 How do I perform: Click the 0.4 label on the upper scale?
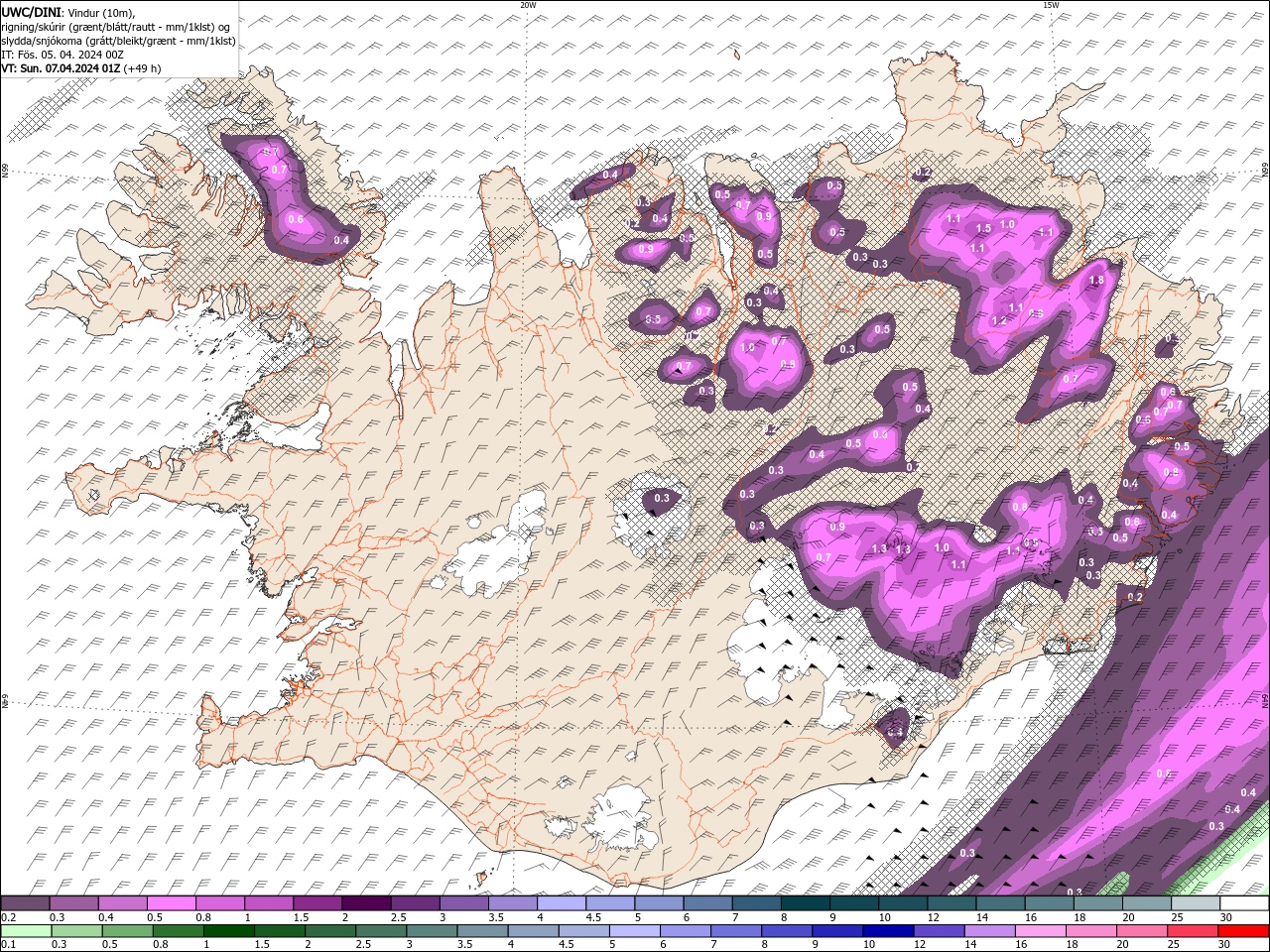[105, 917]
